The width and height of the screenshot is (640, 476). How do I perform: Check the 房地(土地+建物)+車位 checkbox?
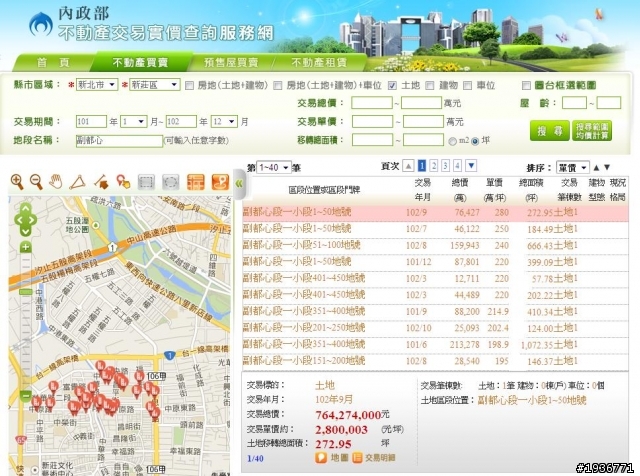point(278,85)
